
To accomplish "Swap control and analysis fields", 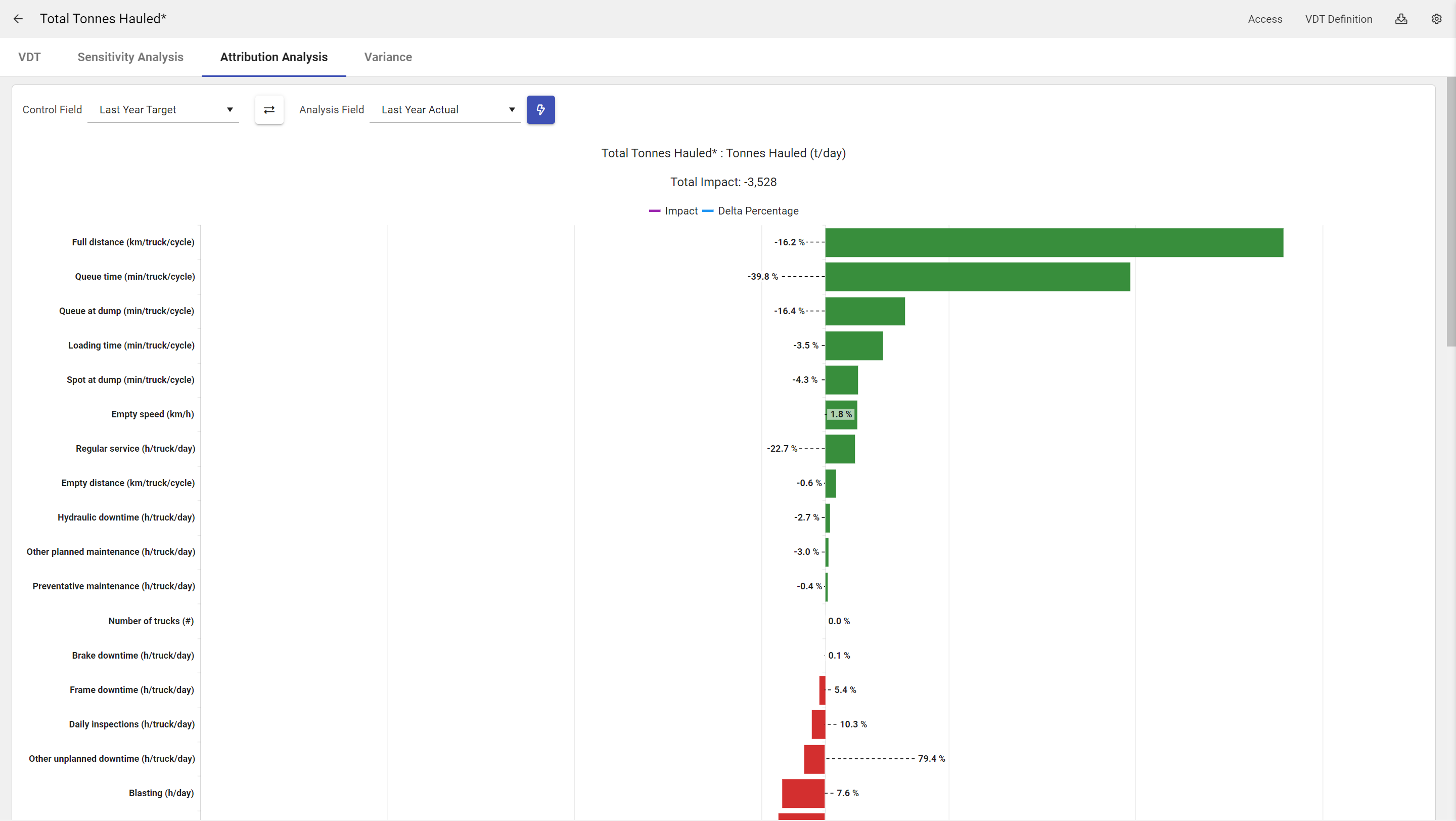I will 269,110.
